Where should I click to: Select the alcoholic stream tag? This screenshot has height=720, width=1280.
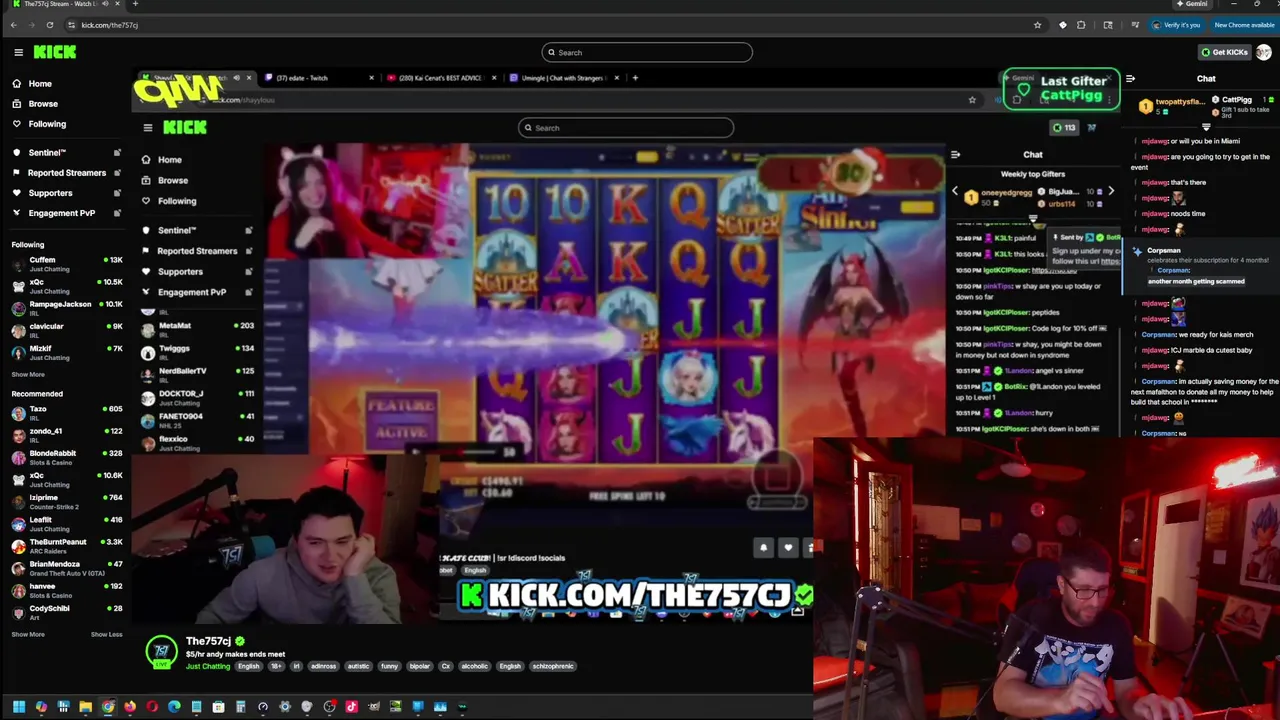click(x=474, y=666)
